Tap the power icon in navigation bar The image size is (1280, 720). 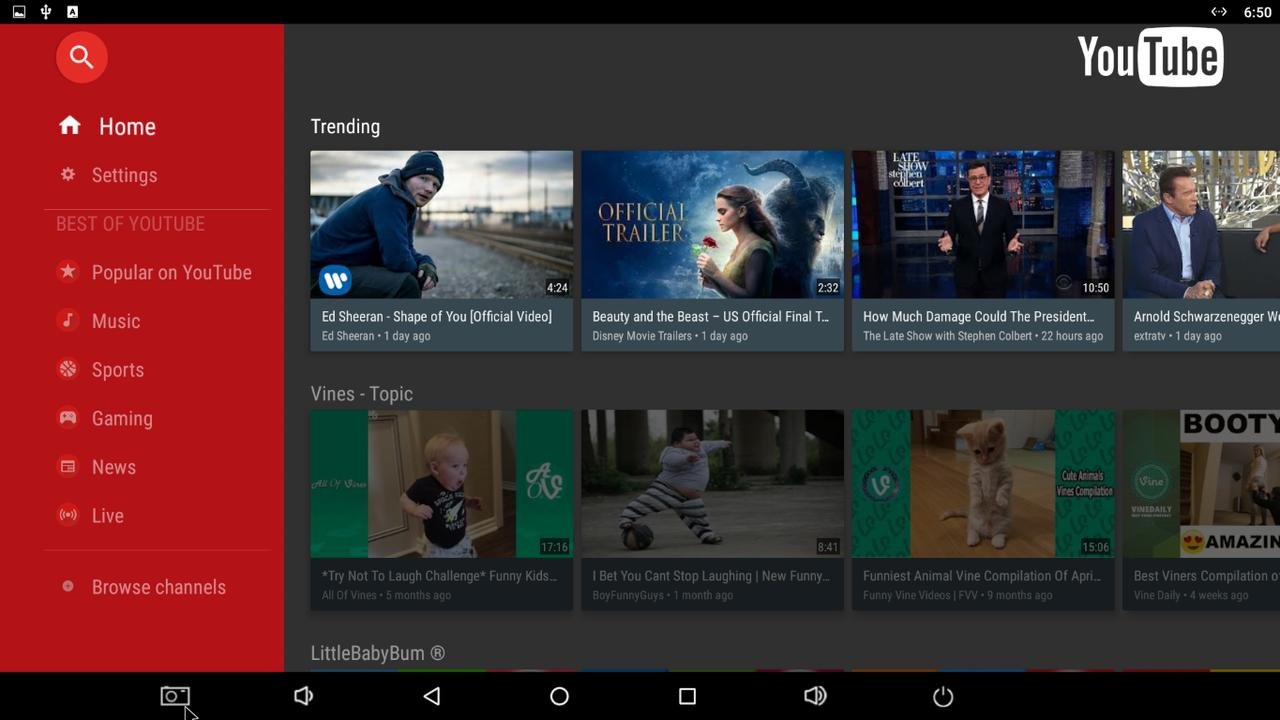pos(943,696)
